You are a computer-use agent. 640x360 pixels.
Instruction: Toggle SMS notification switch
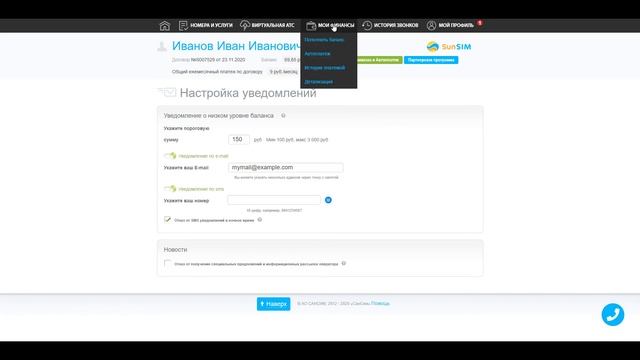(170, 189)
